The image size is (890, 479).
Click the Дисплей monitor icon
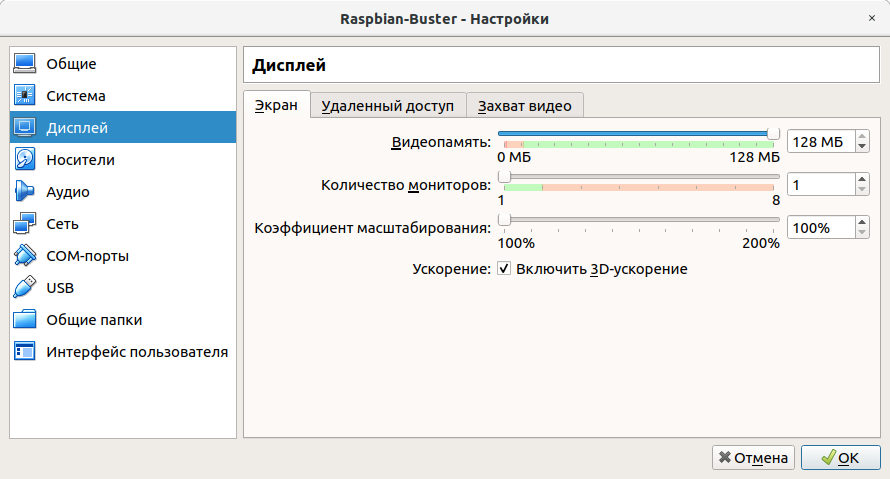pos(24,127)
